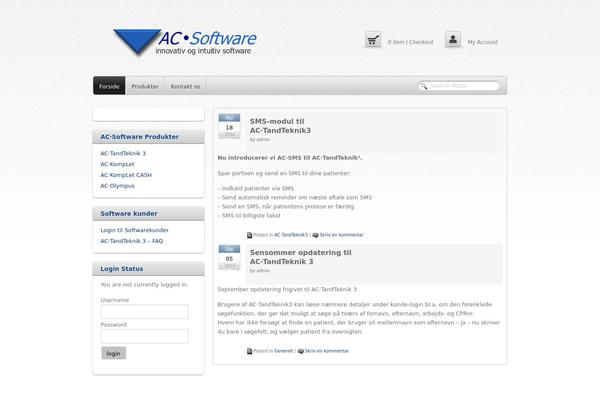Open post title Sensommer opdatering til AC·TandTeknik 3
Image resolution: width=600 pixels, height=400 pixels.
[x=301, y=257]
